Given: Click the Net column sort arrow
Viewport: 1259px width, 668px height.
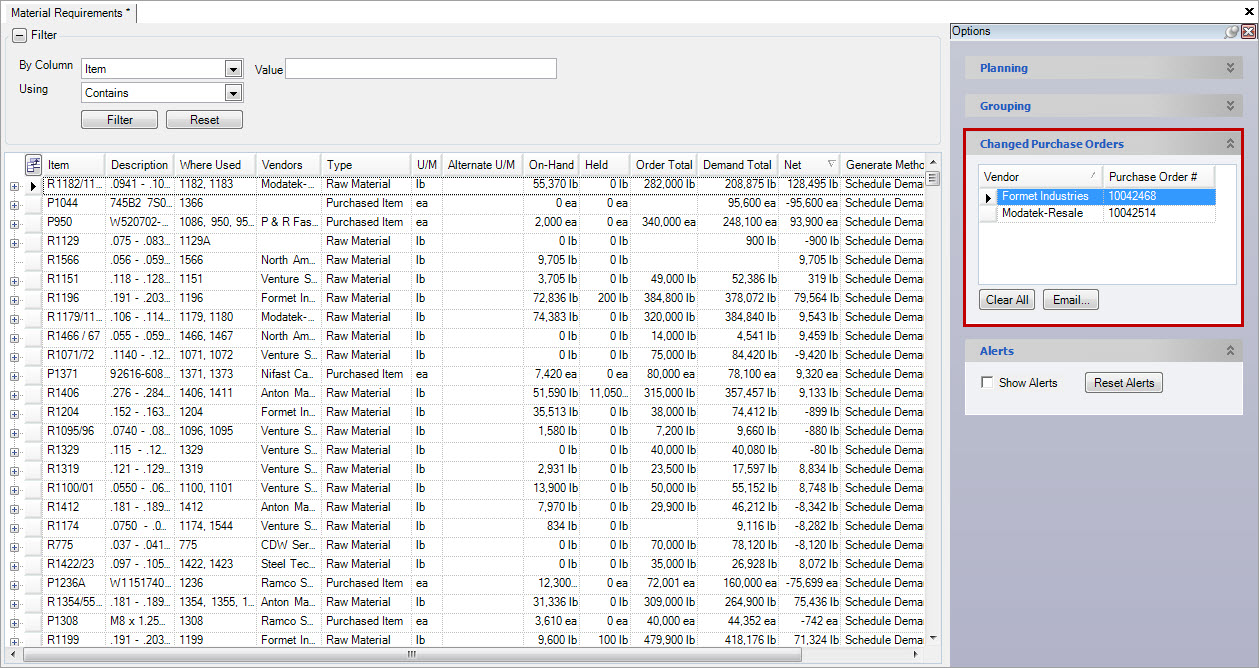Looking at the screenshot, I should [x=830, y=165].
